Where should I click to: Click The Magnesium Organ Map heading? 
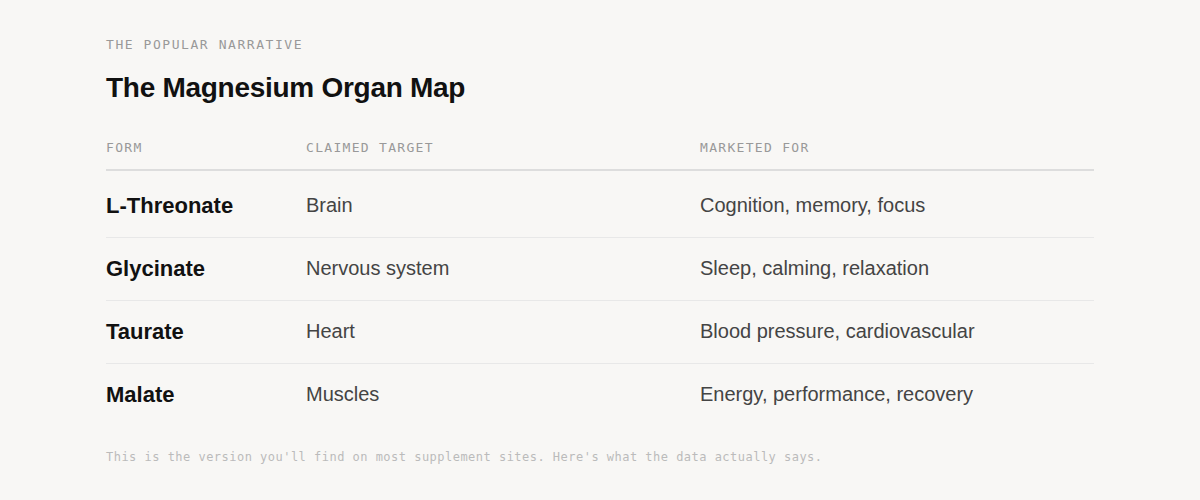point(285,88)
